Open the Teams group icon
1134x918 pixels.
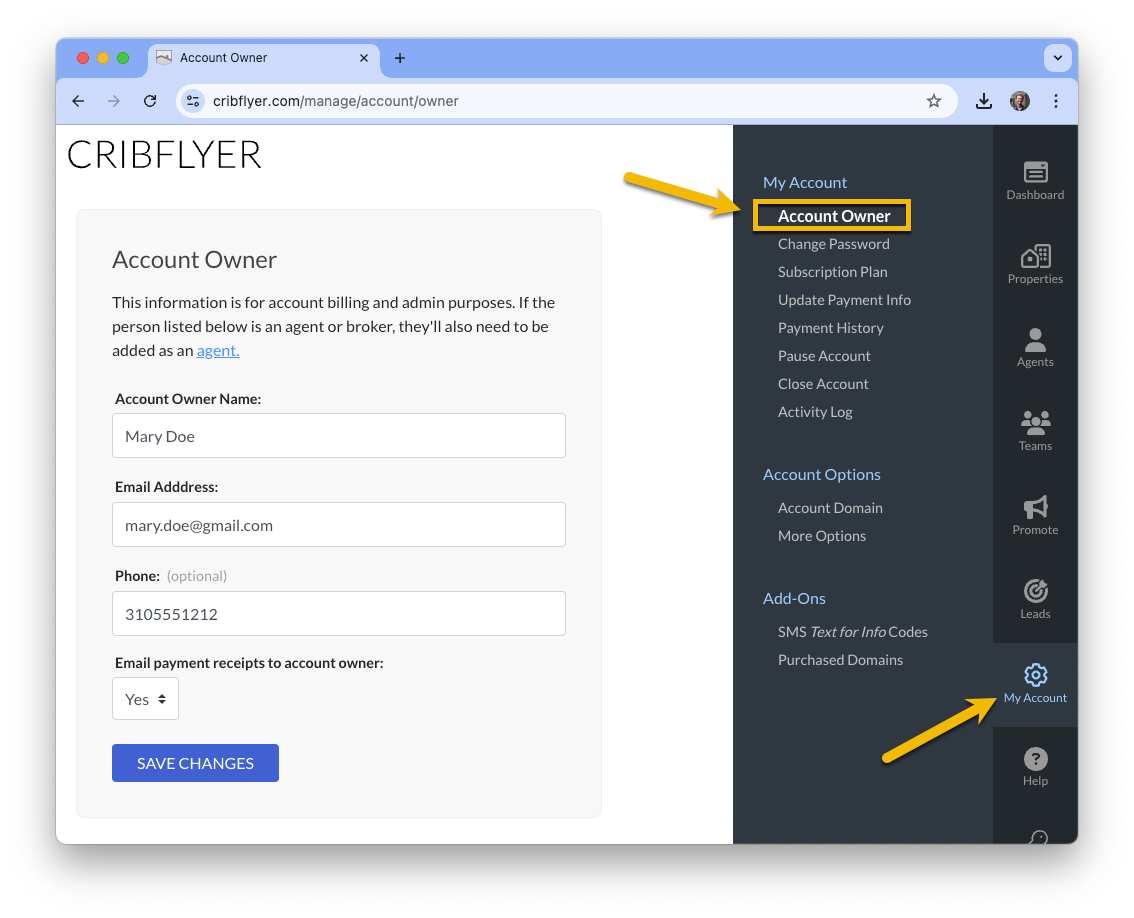coord(1035,422)
